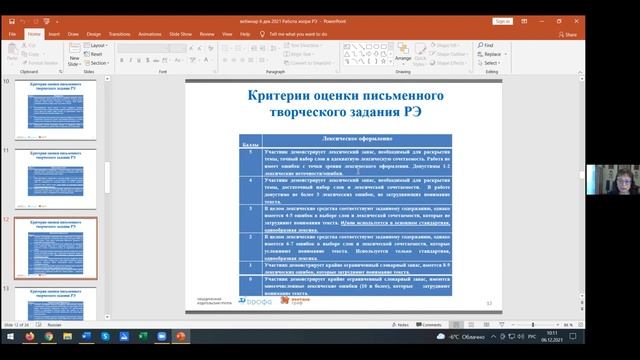Click zoom percentage in status bar
Image resolution: width=640 pixels, height=360 pixels.
coord(568,325)
